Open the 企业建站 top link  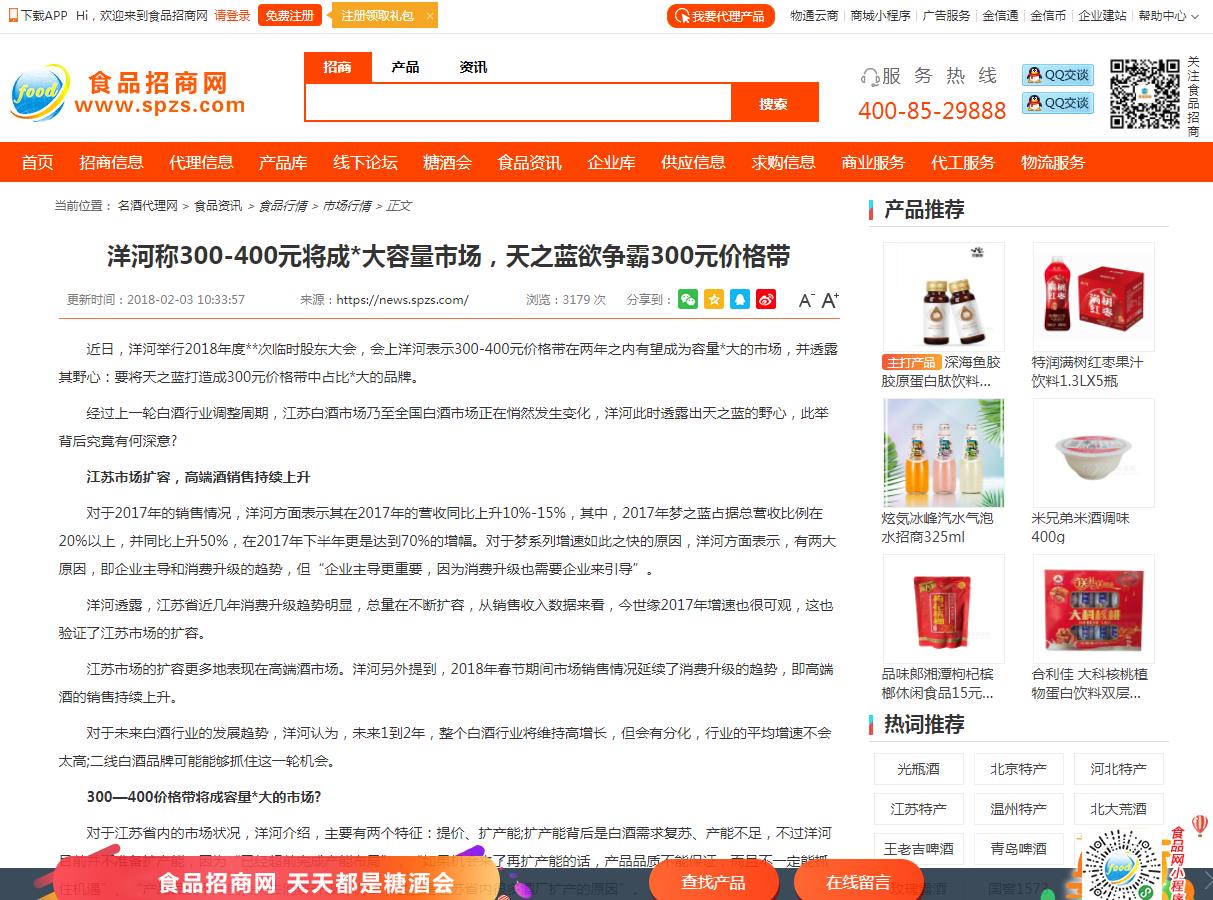(x=1102, y=15)
